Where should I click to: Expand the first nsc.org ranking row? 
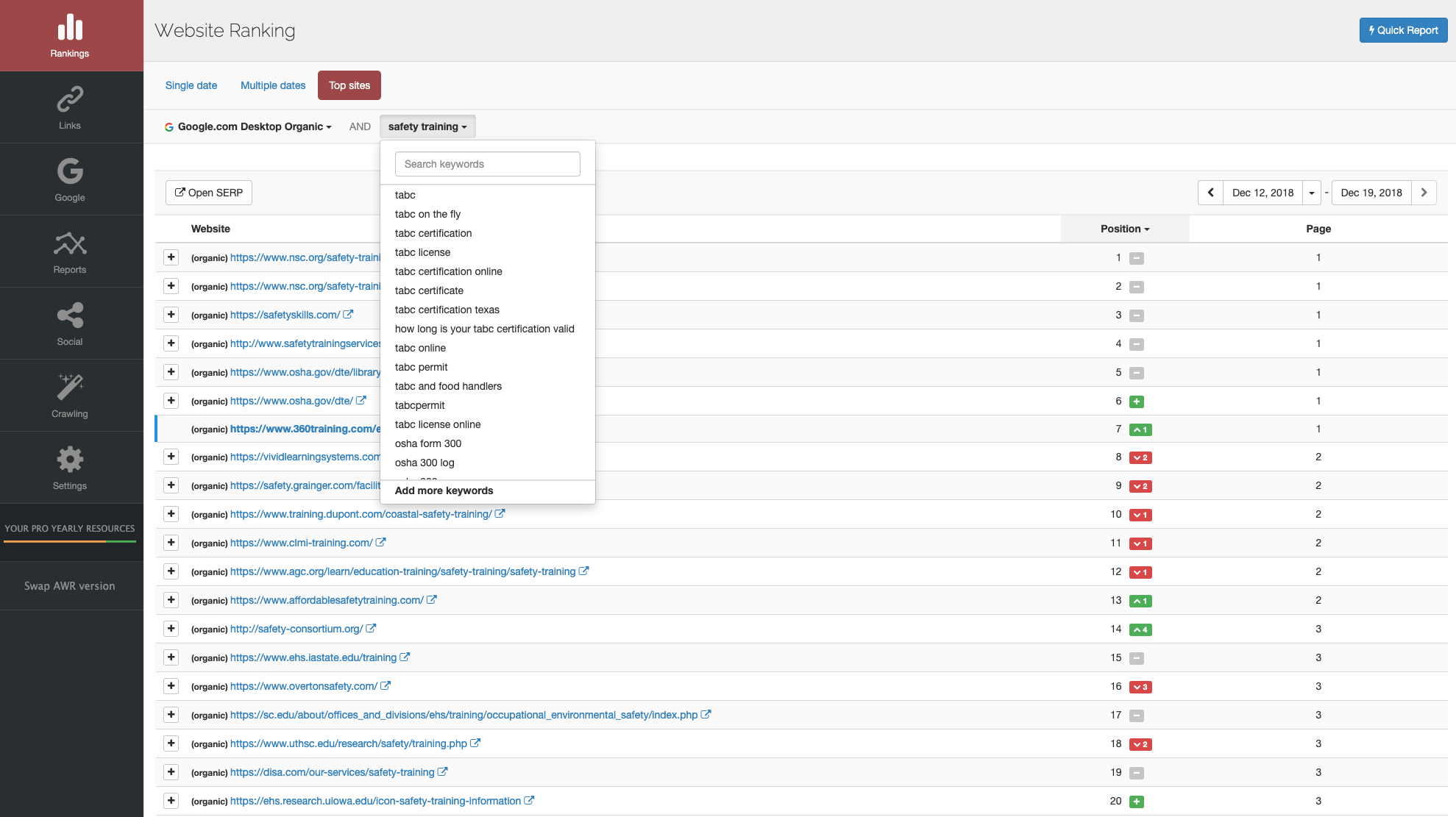[x=171, y=257]
